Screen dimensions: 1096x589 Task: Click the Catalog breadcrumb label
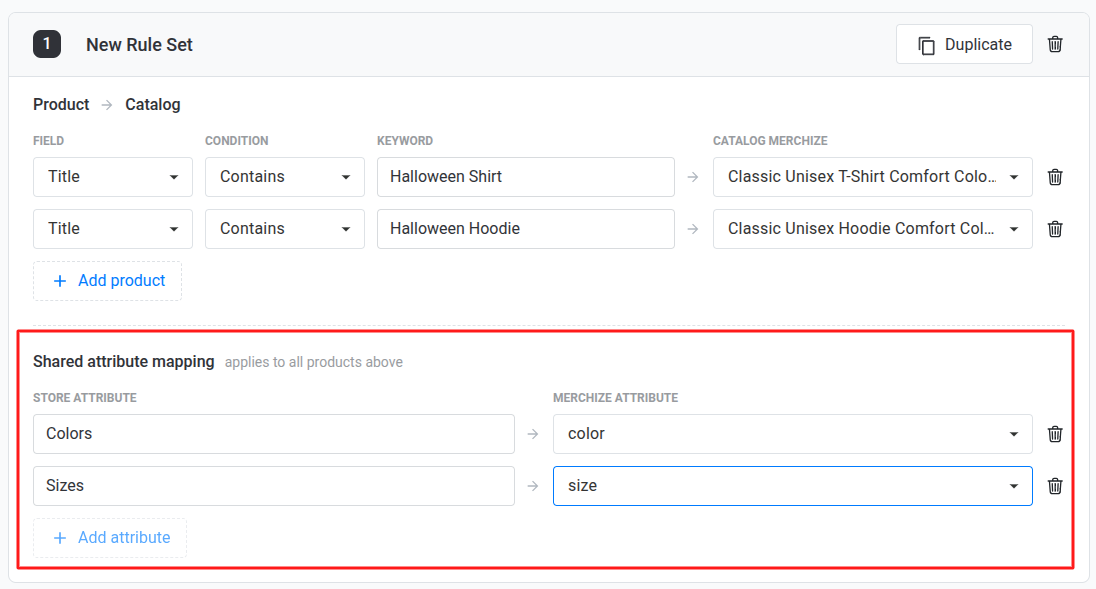[x=152, y=104]
